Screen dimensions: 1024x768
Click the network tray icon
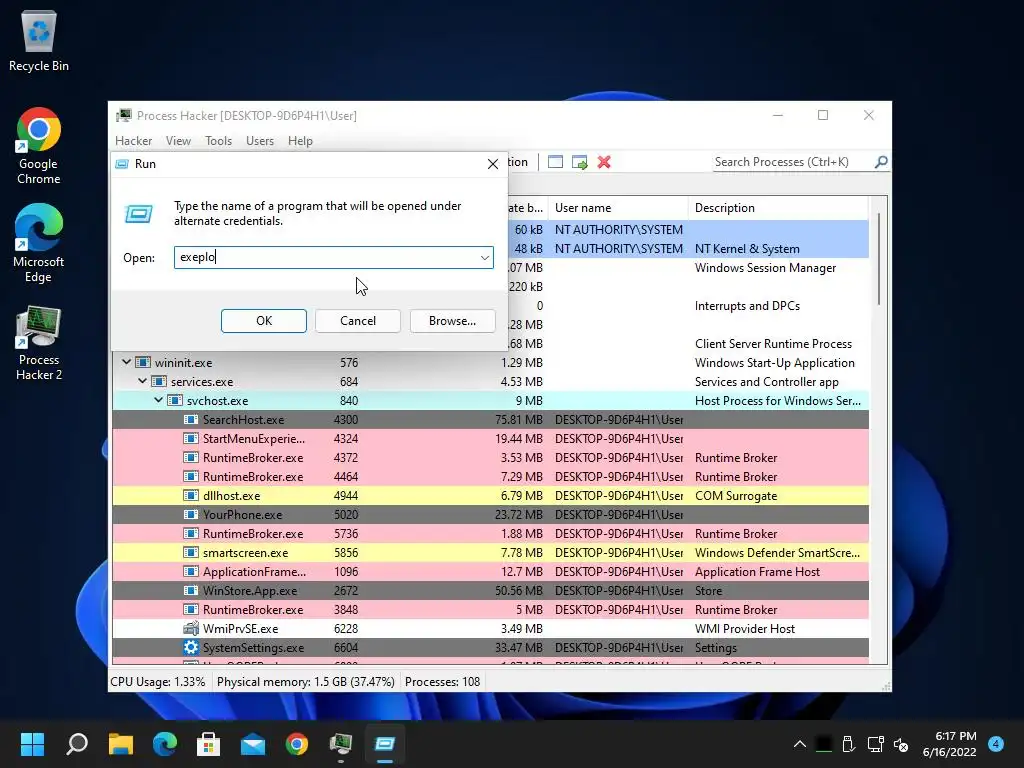876,744
